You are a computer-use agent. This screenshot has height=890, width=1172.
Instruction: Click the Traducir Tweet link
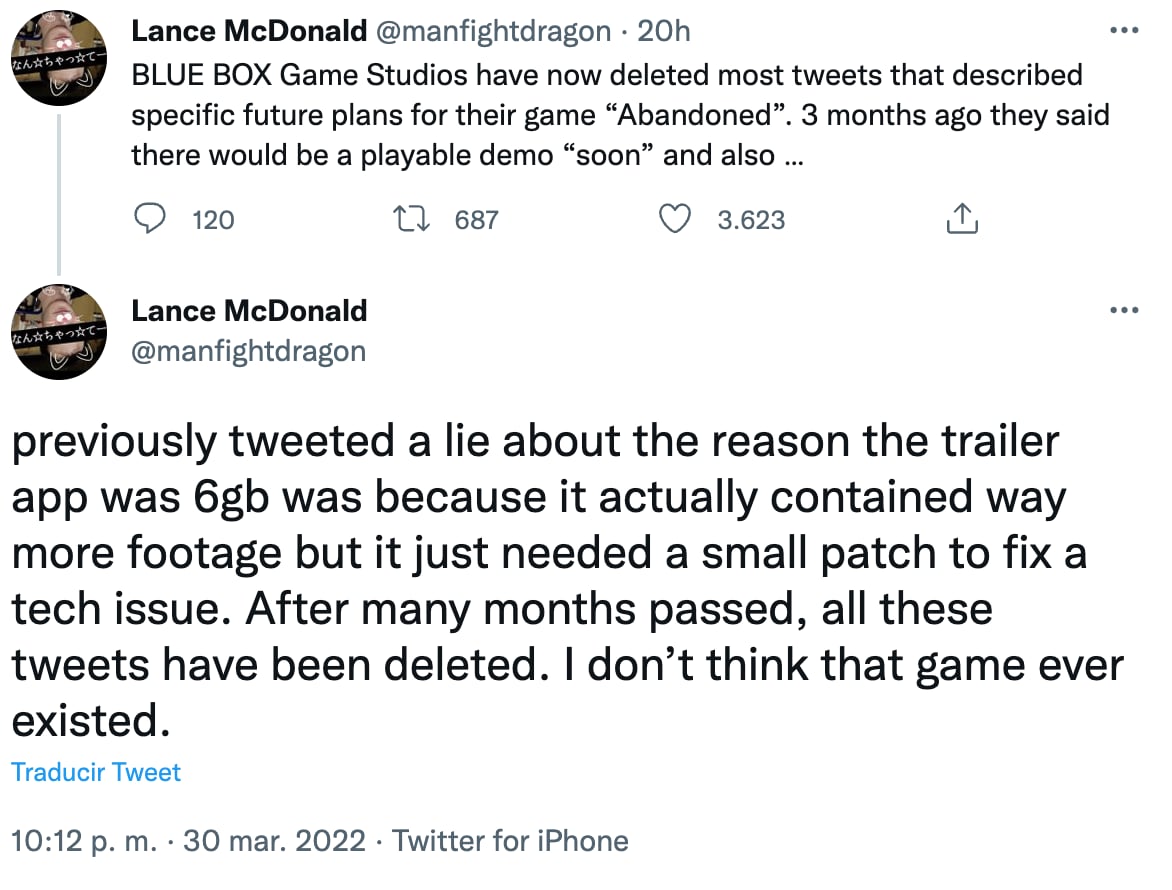(x=96, y=772)
